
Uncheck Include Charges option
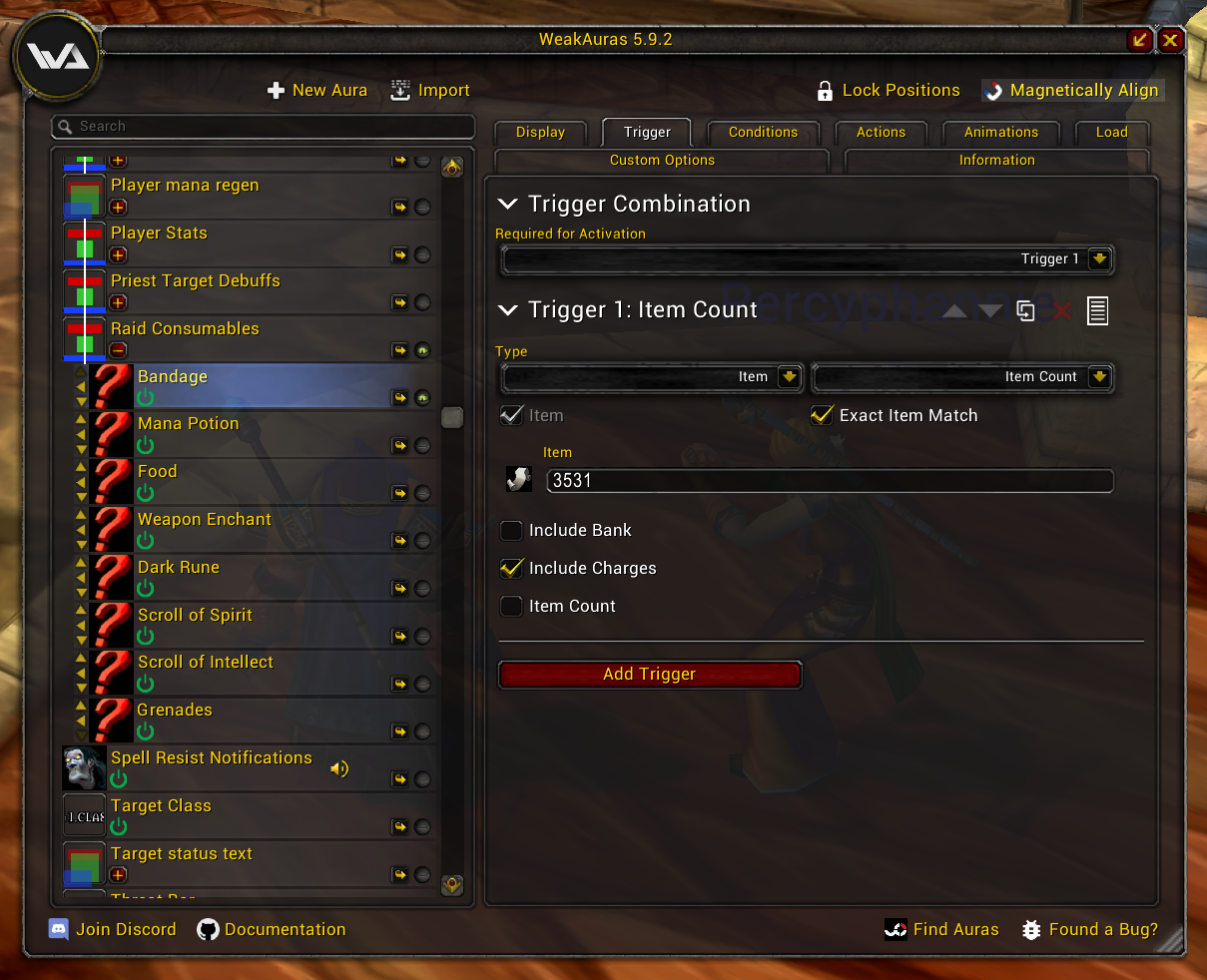point(511,568)
